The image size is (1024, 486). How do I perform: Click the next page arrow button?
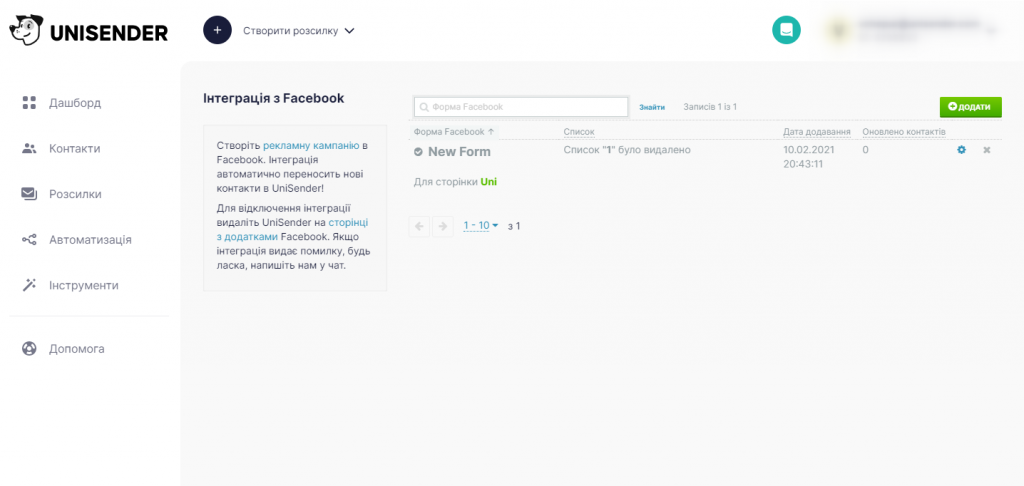(443, 226)
